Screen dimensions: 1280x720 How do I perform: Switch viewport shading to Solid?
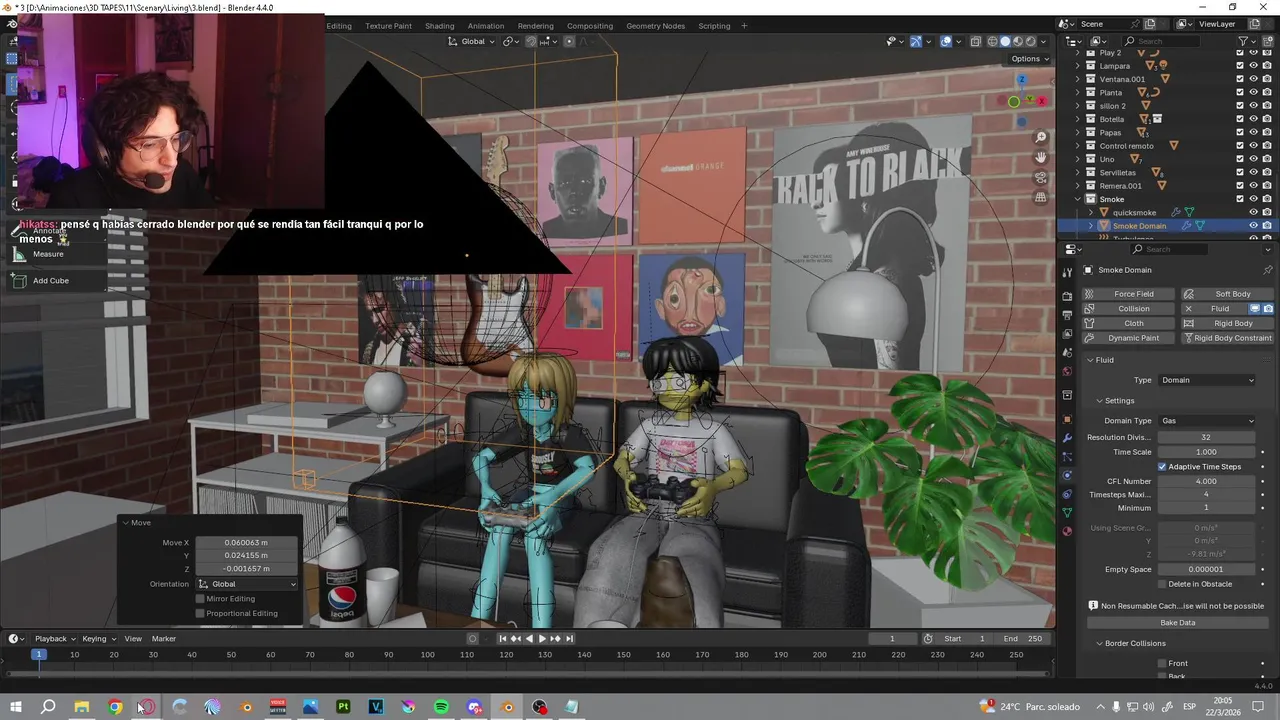tap(1005, 41)
